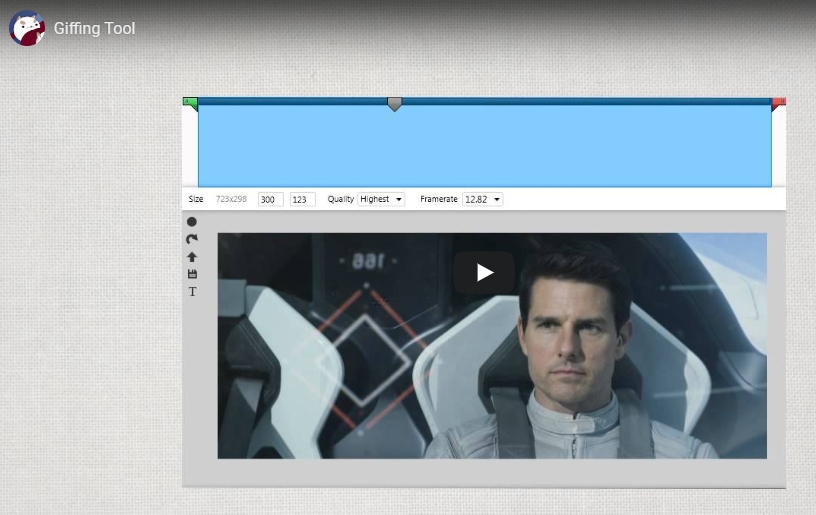Click the record circle icon
Screen dimensions: 816x515
click(x=192, y=222)
